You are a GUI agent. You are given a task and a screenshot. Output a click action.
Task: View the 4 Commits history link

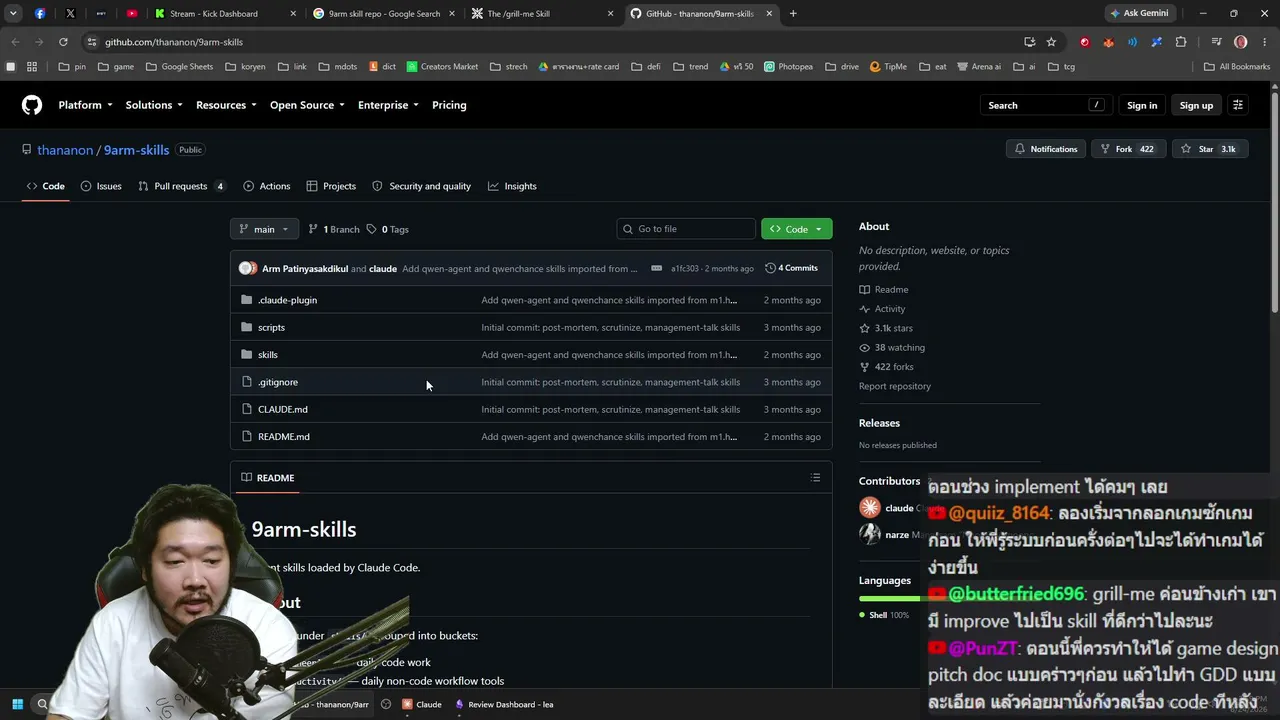(792, 268)
